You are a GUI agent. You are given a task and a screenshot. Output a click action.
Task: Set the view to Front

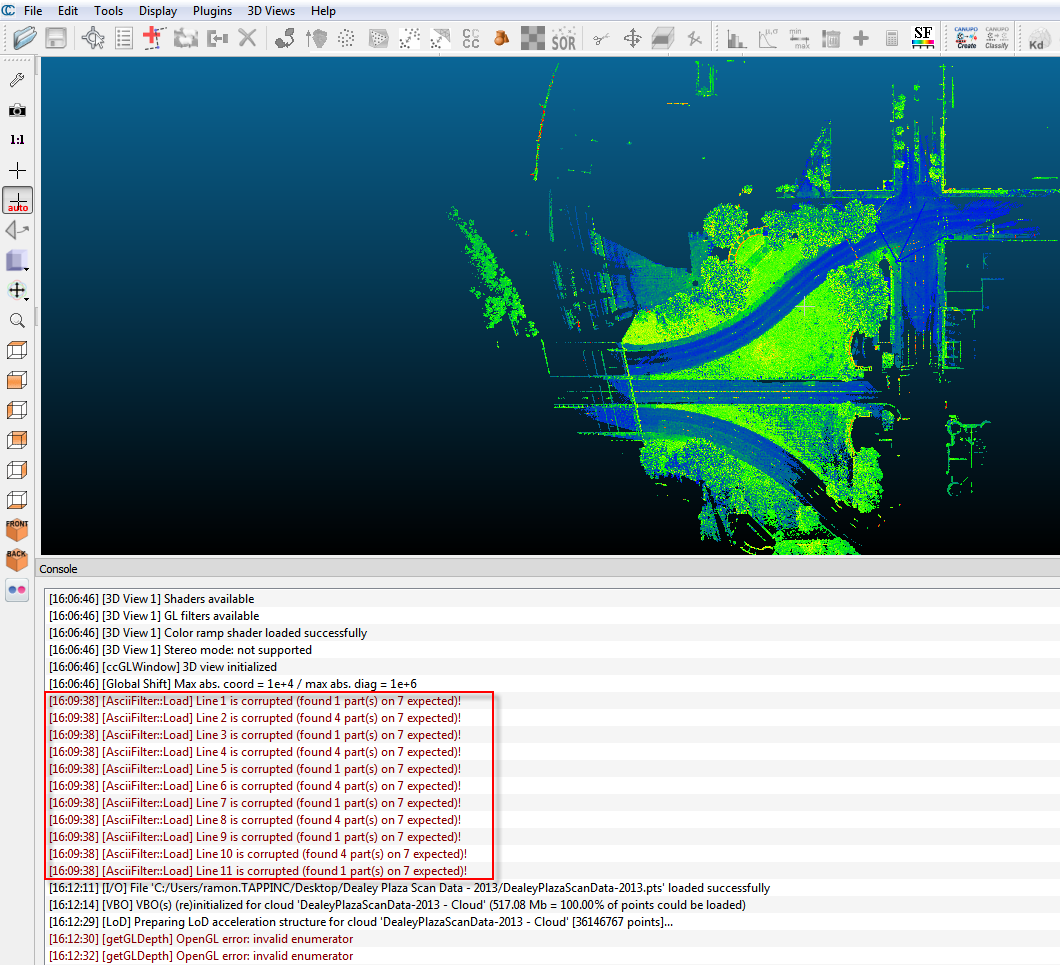tap(17, 529)
